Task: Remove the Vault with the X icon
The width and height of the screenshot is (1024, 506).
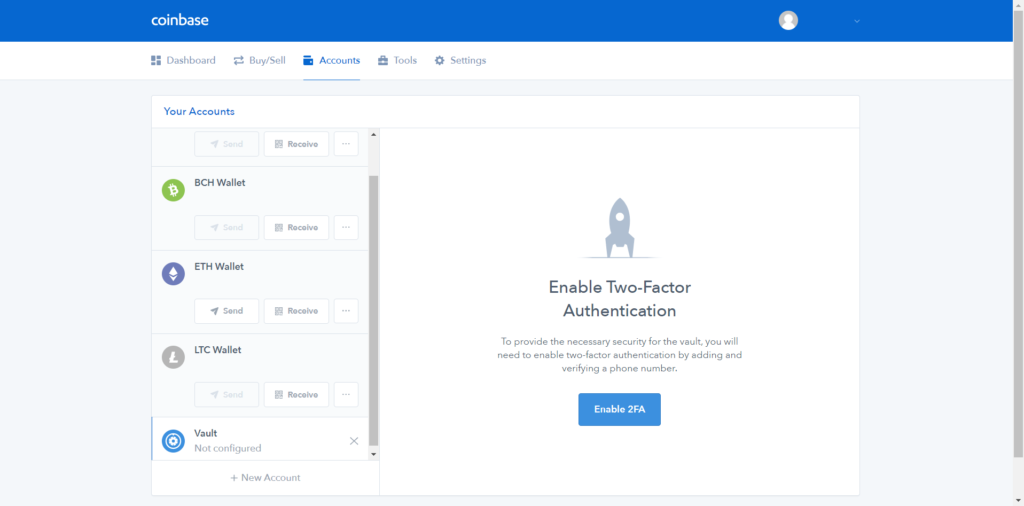Action: click(x=354, y=441)
